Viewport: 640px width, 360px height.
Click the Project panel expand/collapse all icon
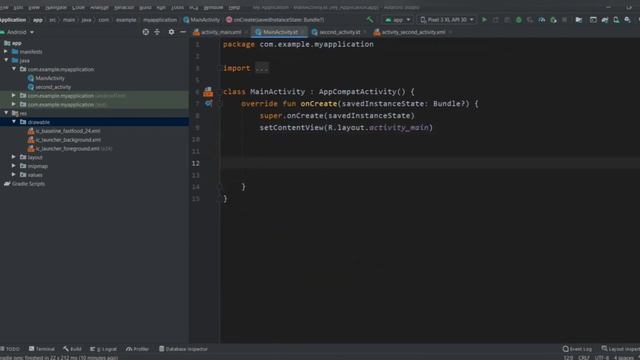pos(157,32)
